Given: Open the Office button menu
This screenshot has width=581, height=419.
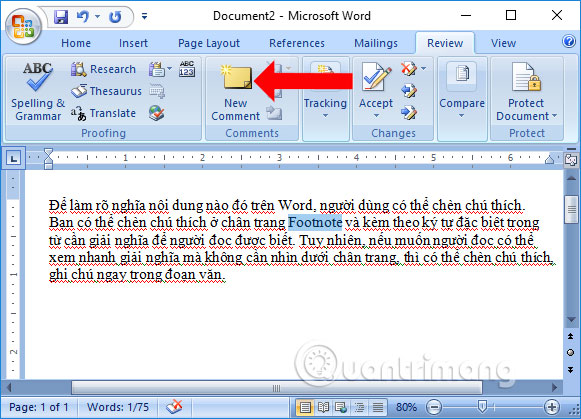Looking at the screenshot, I should pyautogui.click(x=23, y=26).
